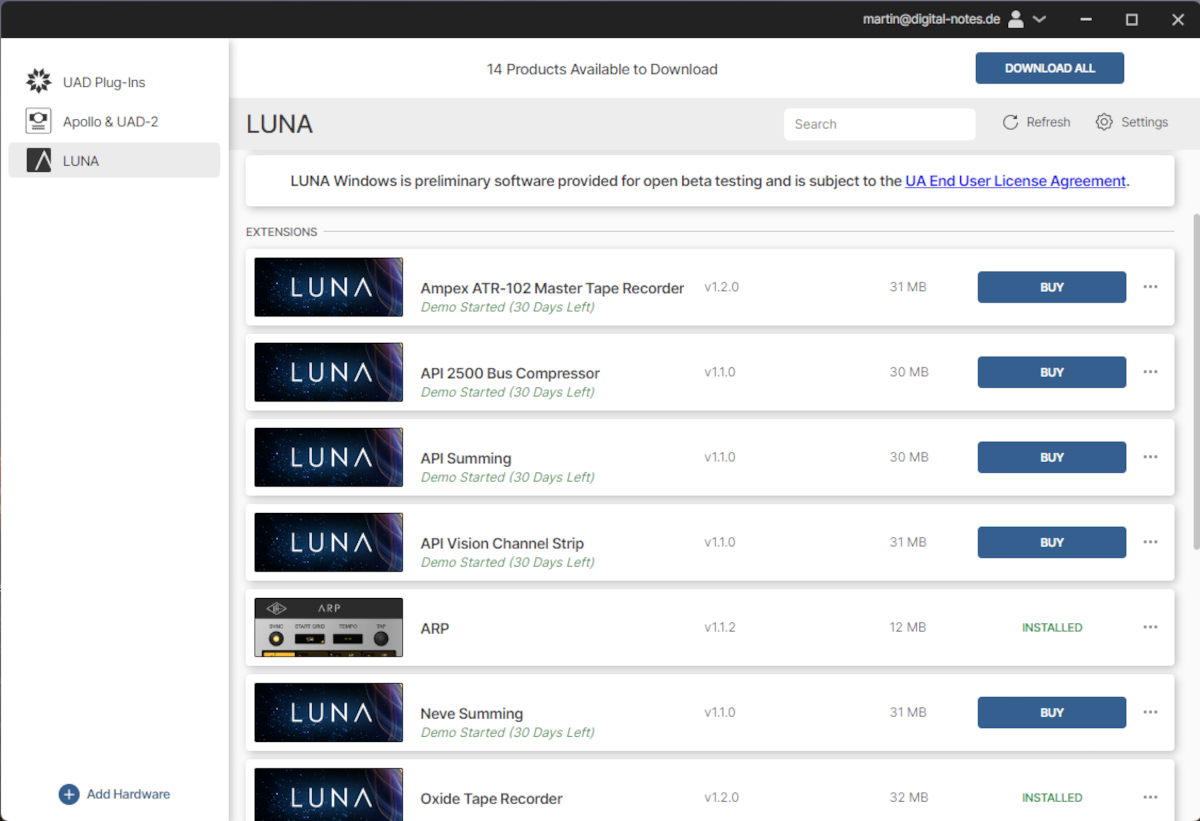Click the ARP plug-in thumbnail
Image resolution: width=1200 pixels, height=821 pixels.
tap(329, 627)
